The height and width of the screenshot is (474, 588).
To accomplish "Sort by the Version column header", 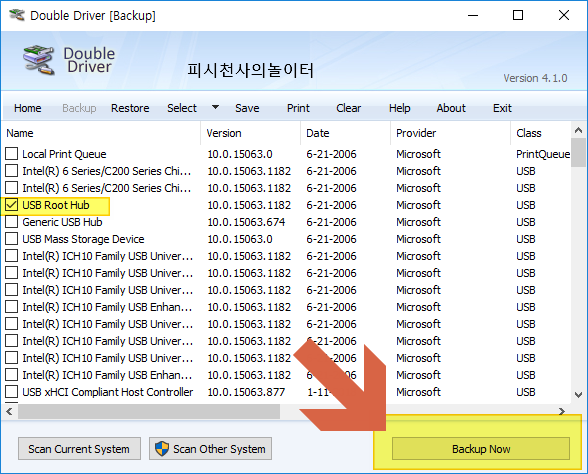I will pos(250,133).
